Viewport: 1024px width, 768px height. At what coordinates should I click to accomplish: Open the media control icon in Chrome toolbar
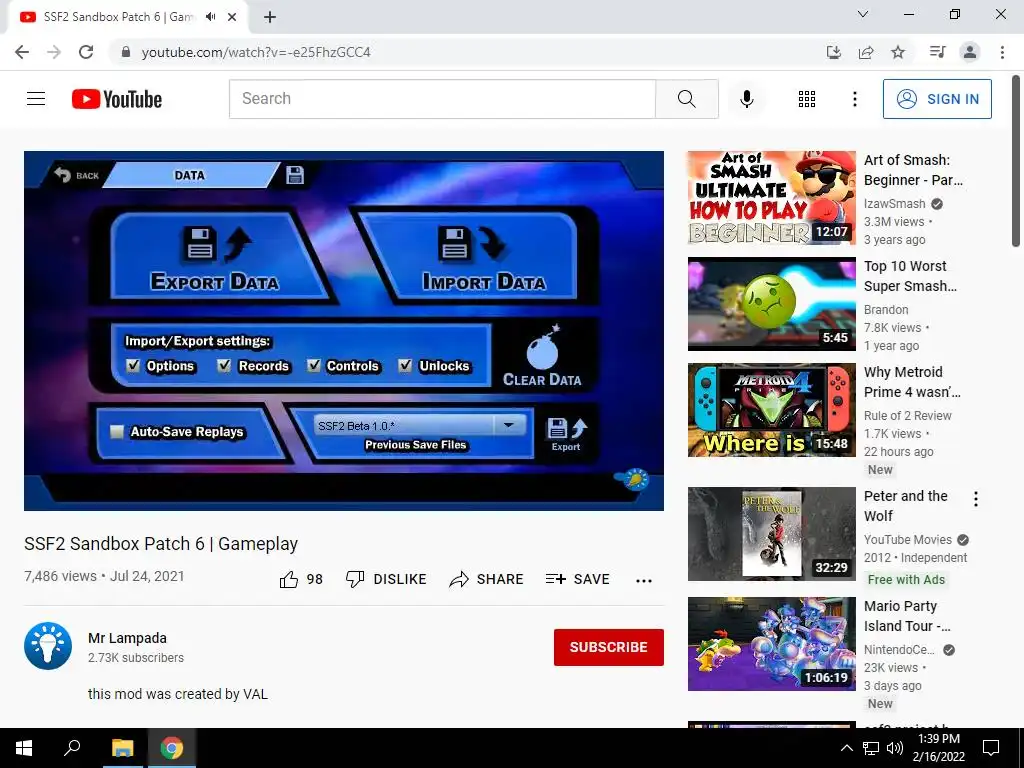(937, 52)
